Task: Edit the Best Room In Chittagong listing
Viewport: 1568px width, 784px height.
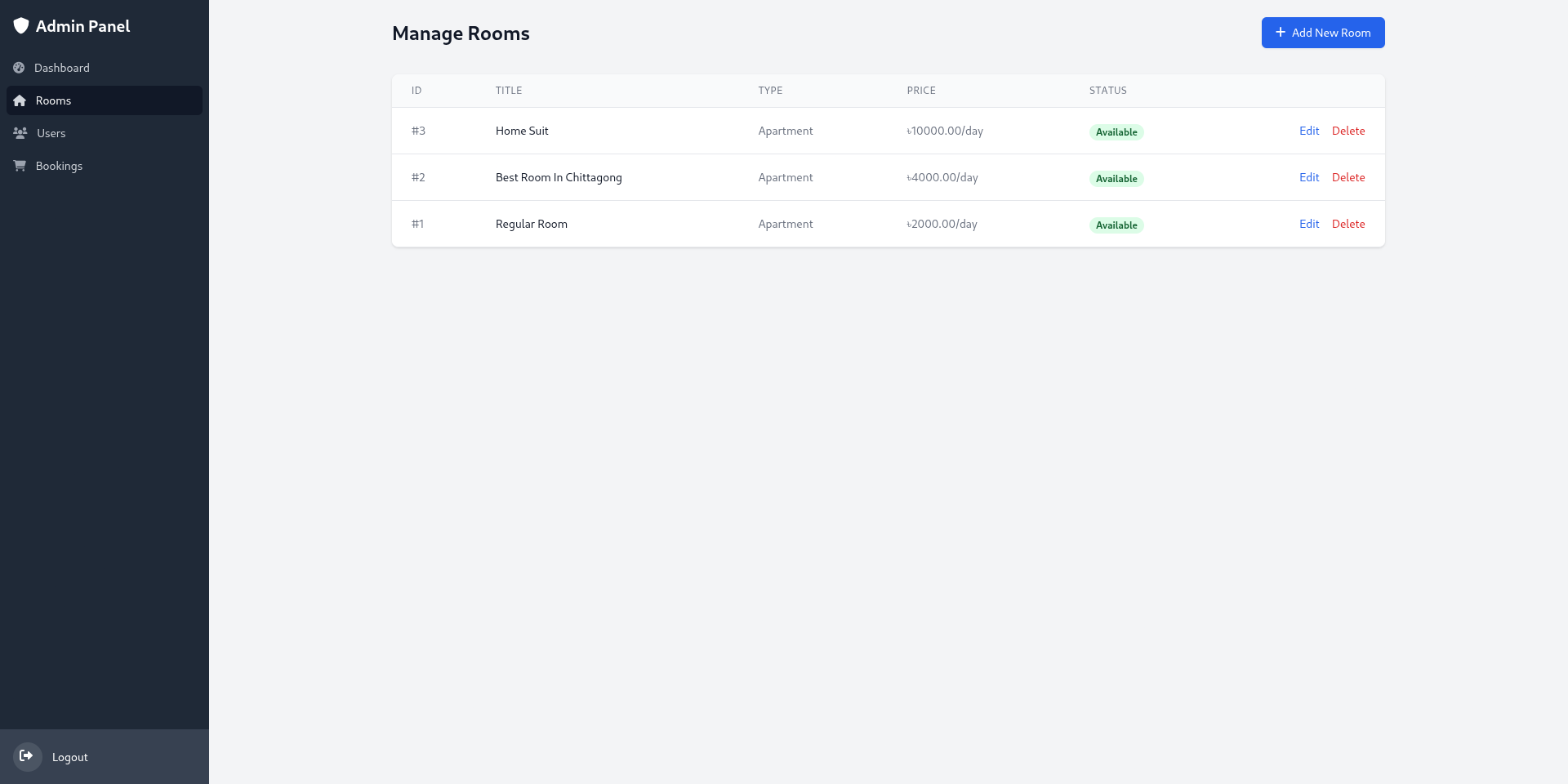Action: coord(1308,177)
